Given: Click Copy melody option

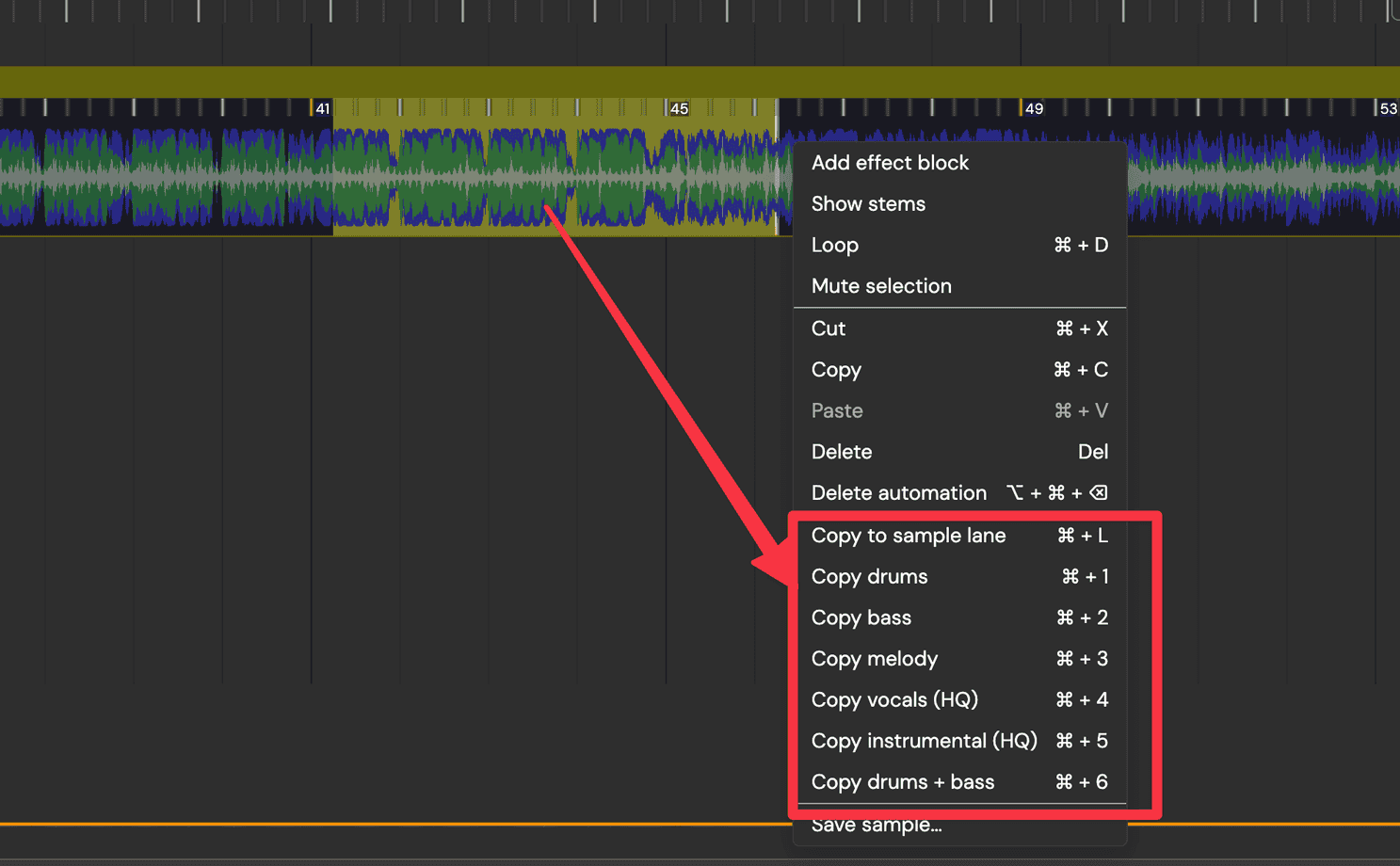Looking at the screenshot, I should click(x=875, y=659).
